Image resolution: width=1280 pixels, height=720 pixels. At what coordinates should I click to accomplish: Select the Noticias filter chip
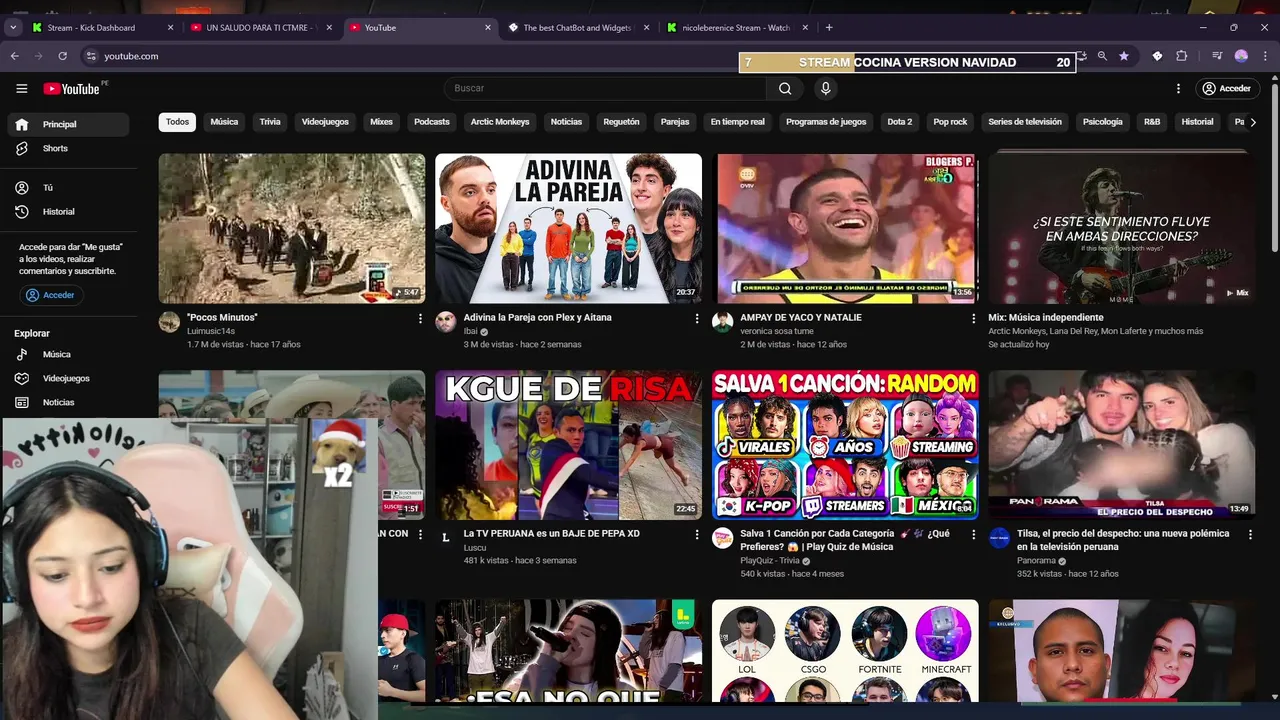(x=566, y=122)
